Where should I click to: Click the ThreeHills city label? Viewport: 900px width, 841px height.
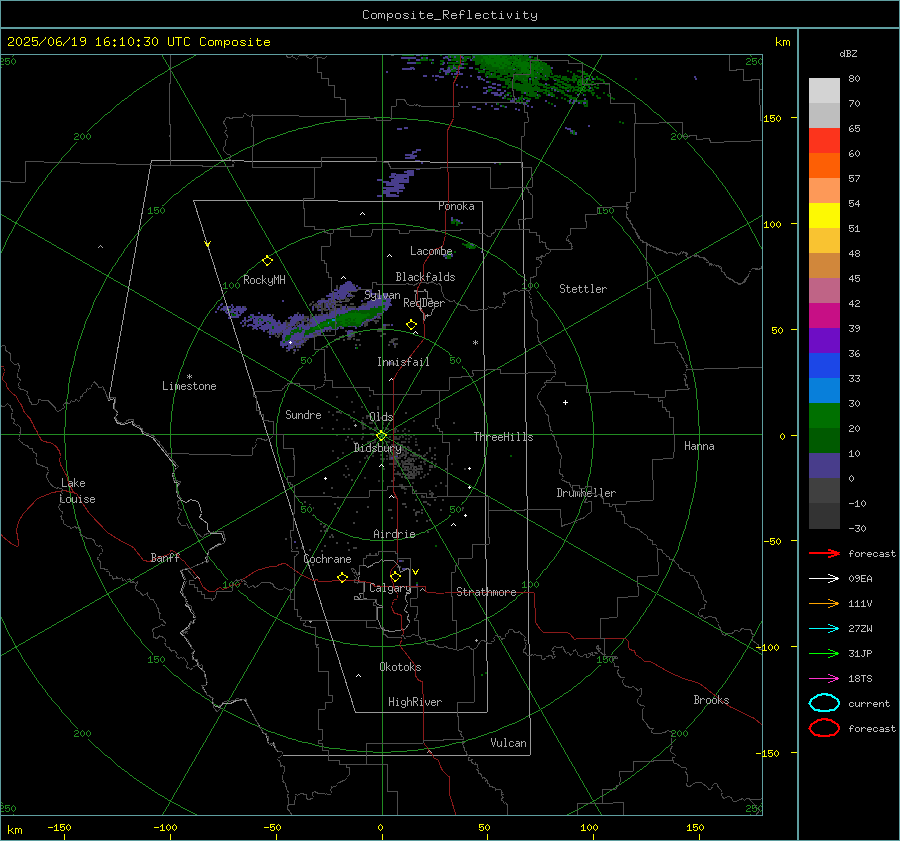[x=503, y=437]
